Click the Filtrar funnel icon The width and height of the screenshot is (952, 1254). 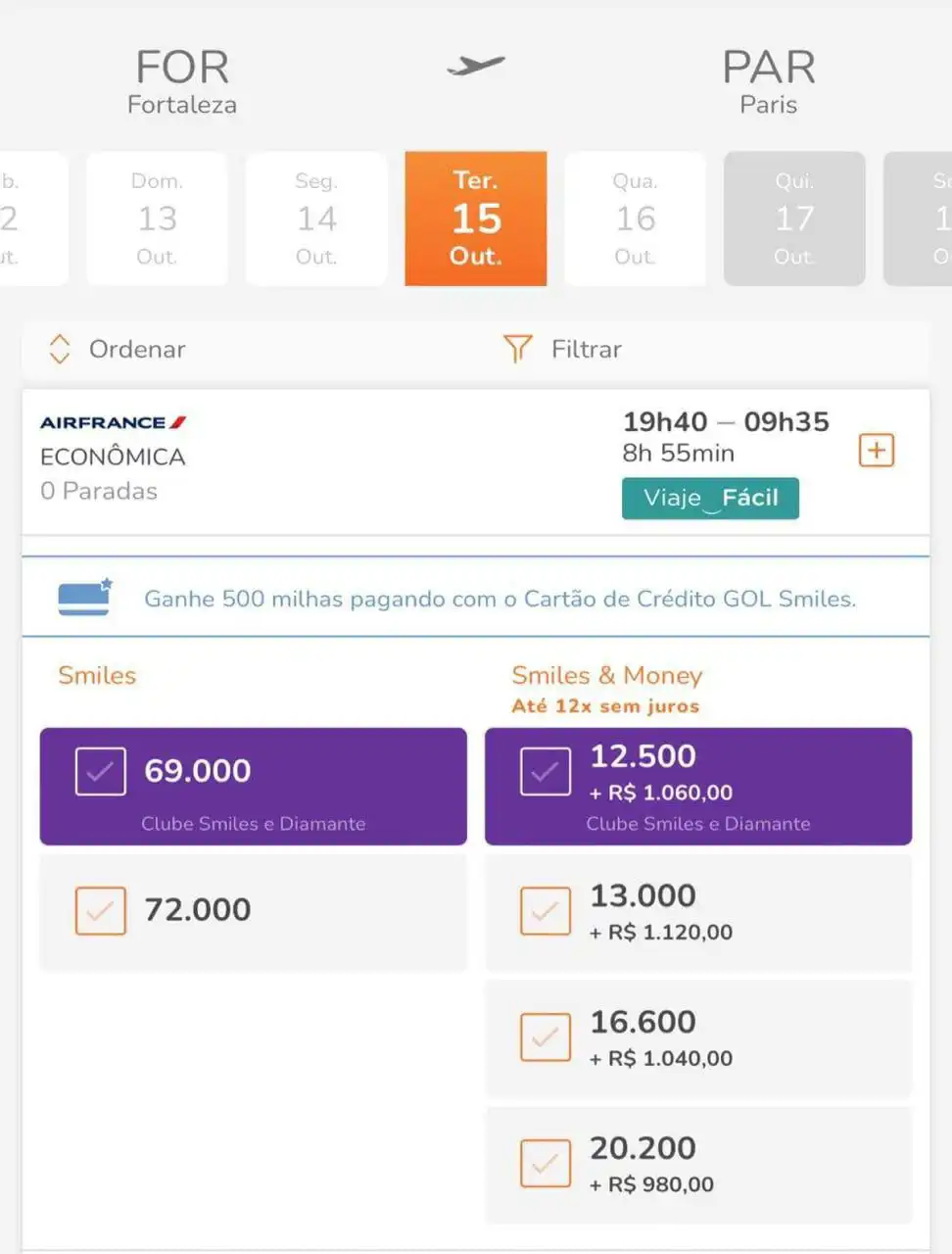[x=517, y=349]
